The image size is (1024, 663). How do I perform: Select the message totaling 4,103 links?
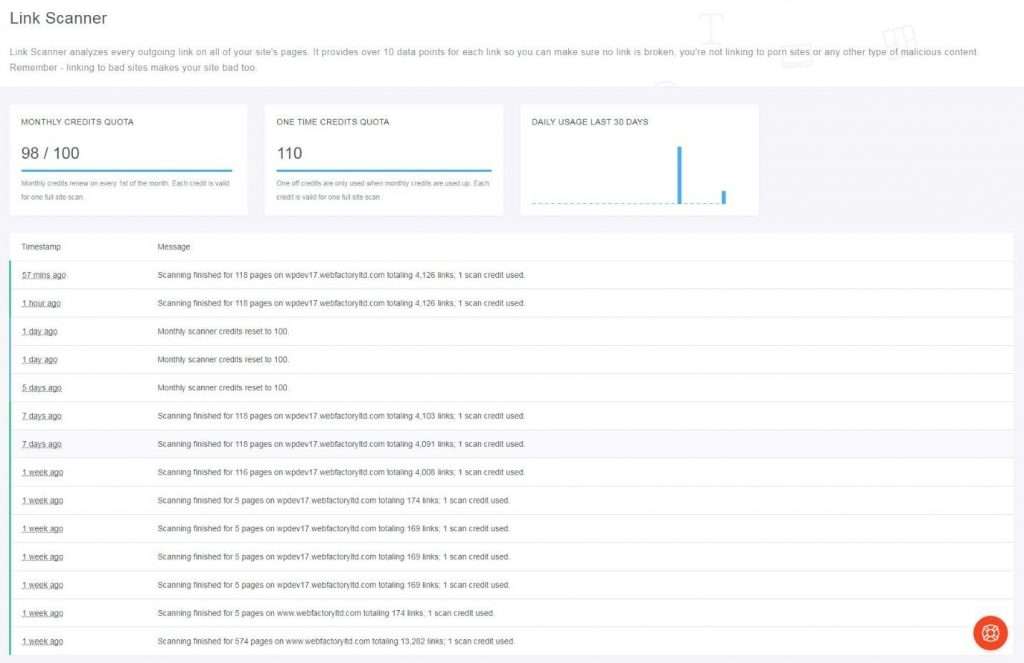click(x=341, y=415)
